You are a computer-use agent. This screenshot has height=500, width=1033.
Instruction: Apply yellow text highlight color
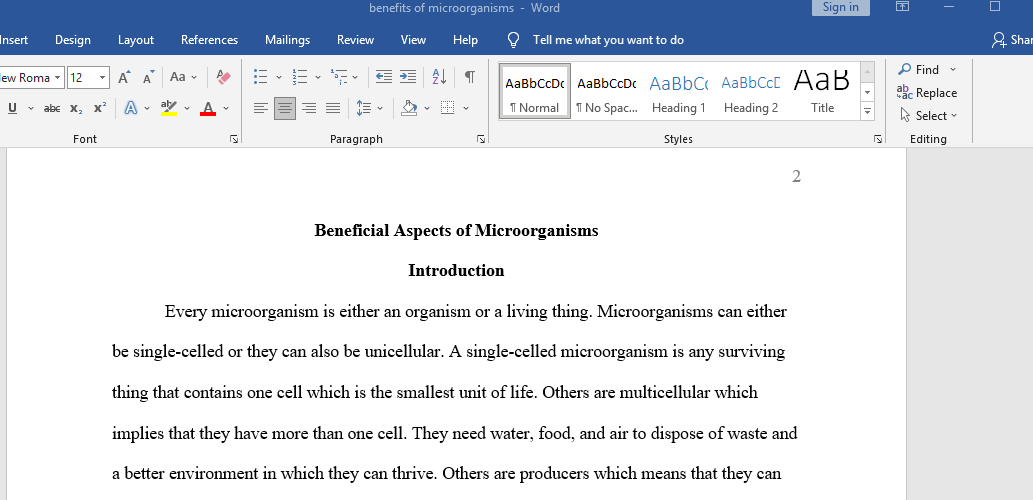point(169,108)
